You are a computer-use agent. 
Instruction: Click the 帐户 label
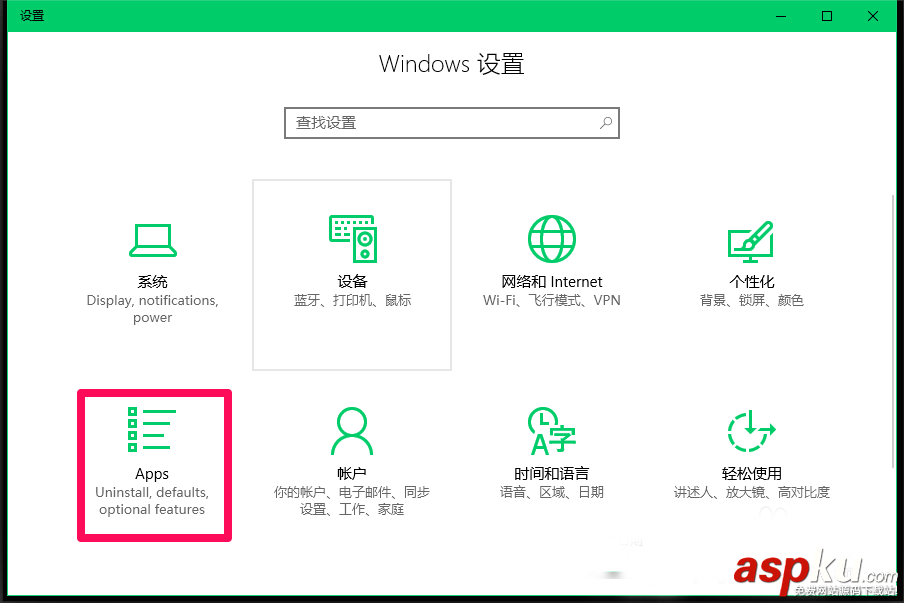click(x=352, y=474)
